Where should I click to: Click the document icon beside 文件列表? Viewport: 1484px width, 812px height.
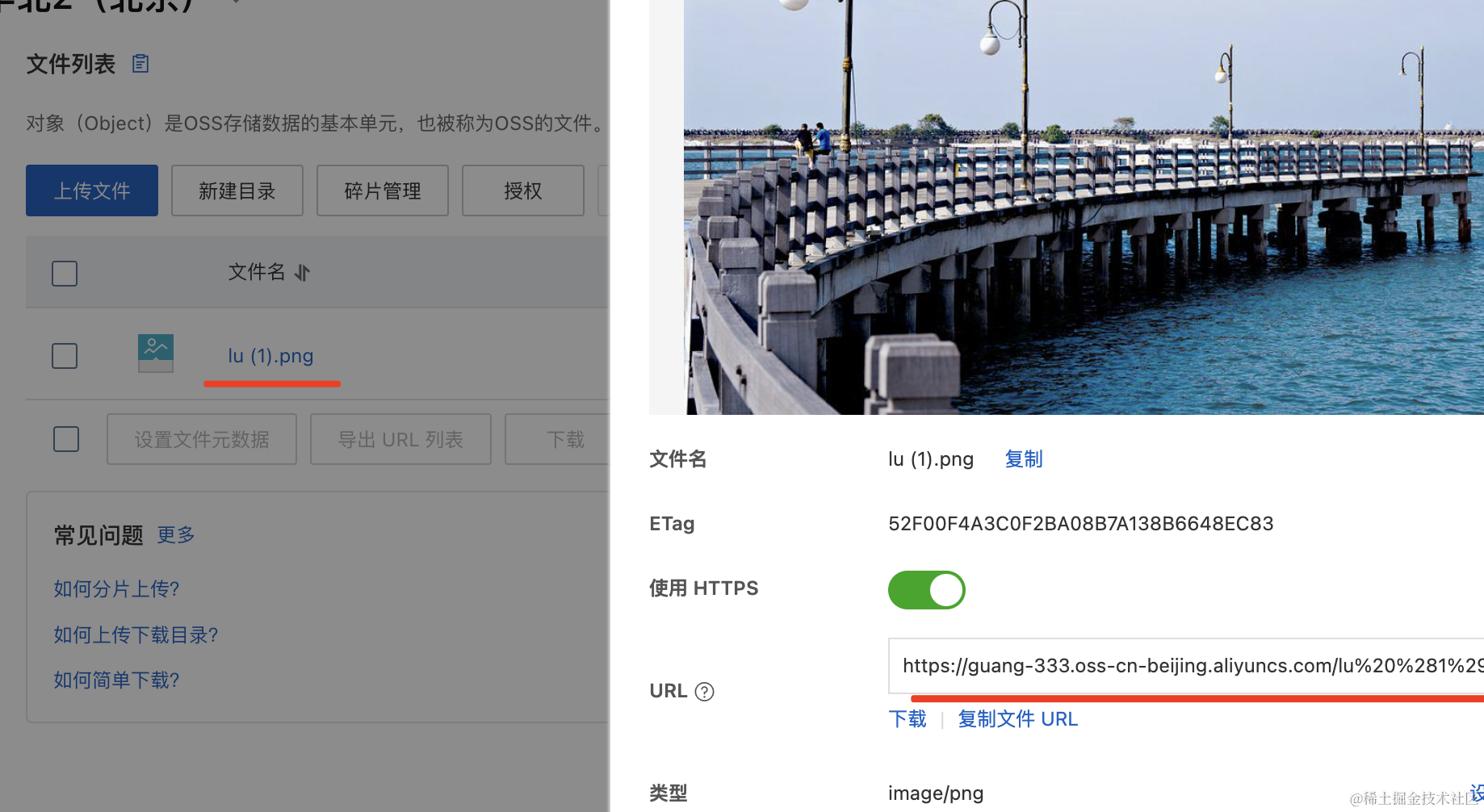pyautogui.click(x=140, y=64)
